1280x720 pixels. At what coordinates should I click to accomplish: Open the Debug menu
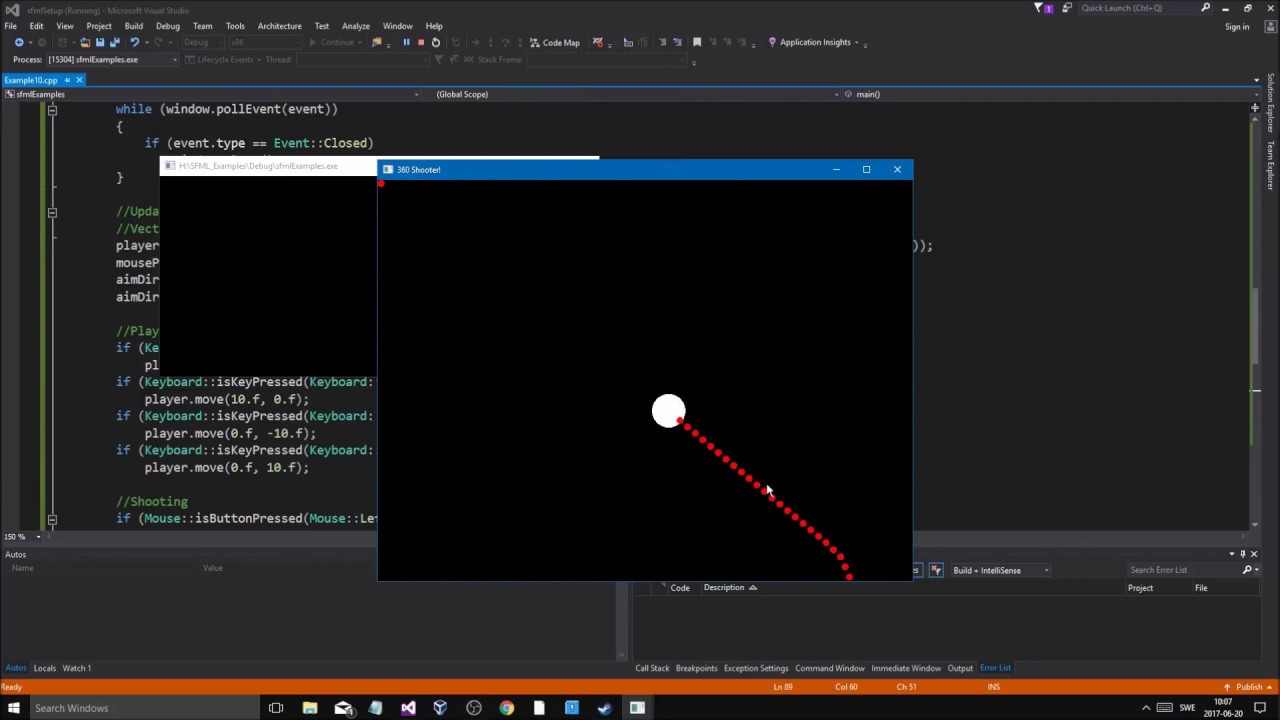coord(167,26)
